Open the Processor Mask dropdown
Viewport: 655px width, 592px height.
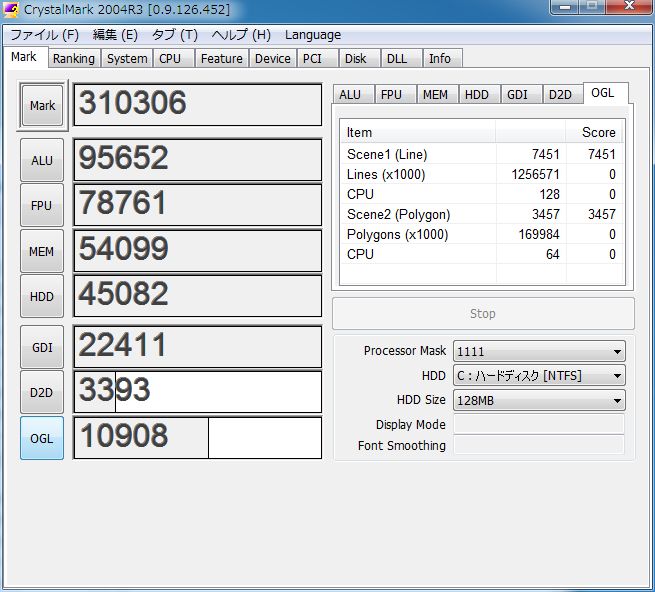click(538, 351)
